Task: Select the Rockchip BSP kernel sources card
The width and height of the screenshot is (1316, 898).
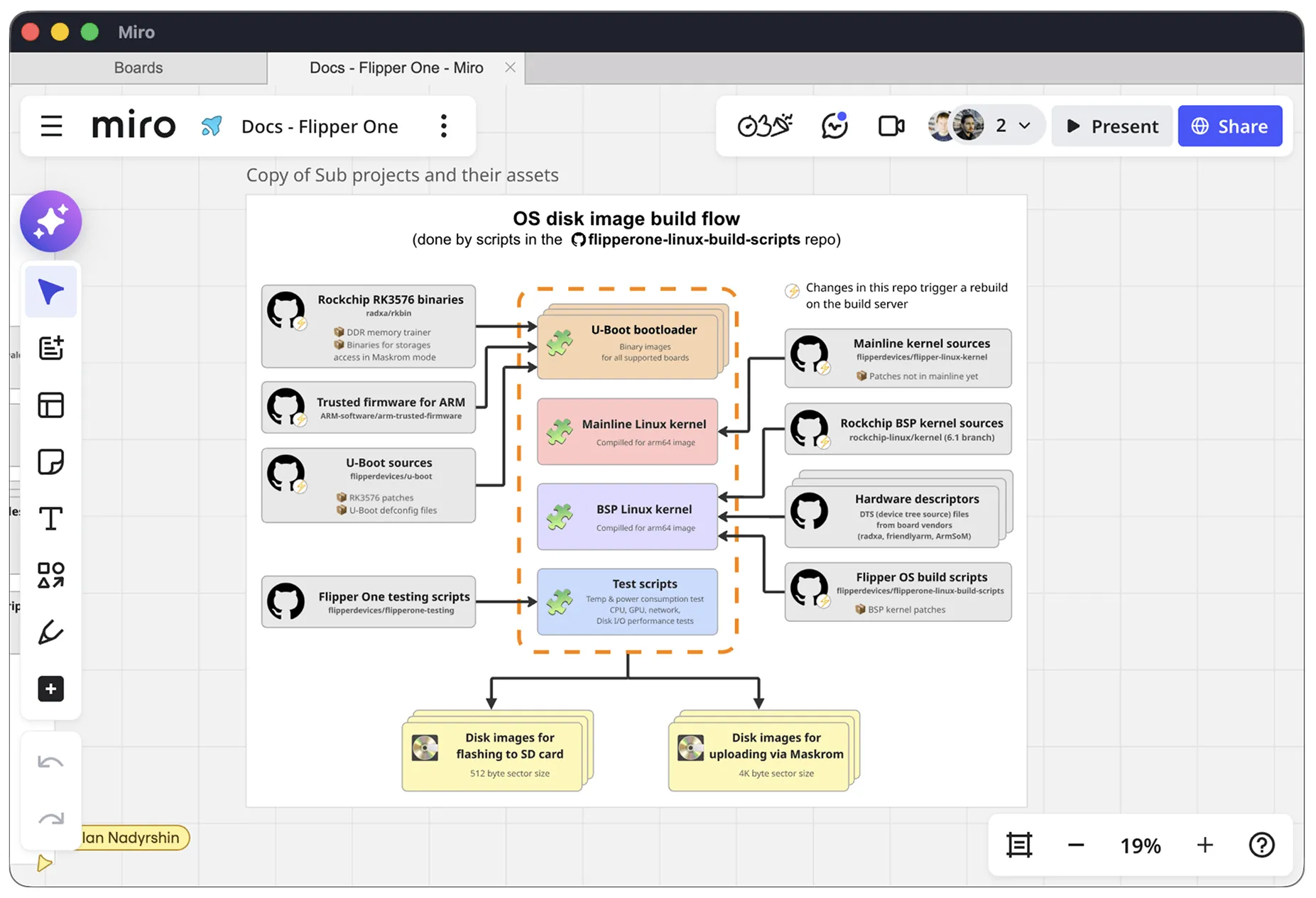Action: coord(898,429)
